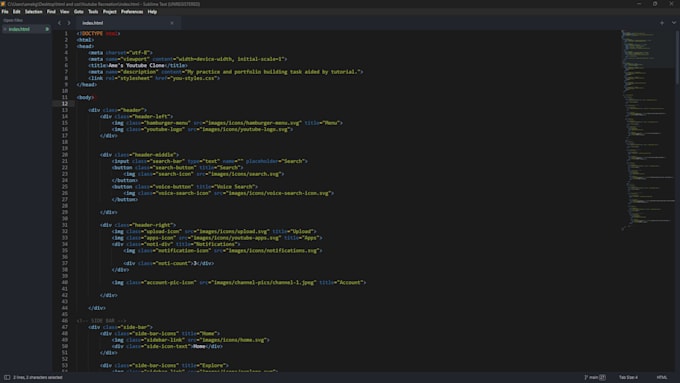The height and width of the screenshot is (383, 680).
Task: Click line number 1 in the gutter
Action: (x=66, y=33)
